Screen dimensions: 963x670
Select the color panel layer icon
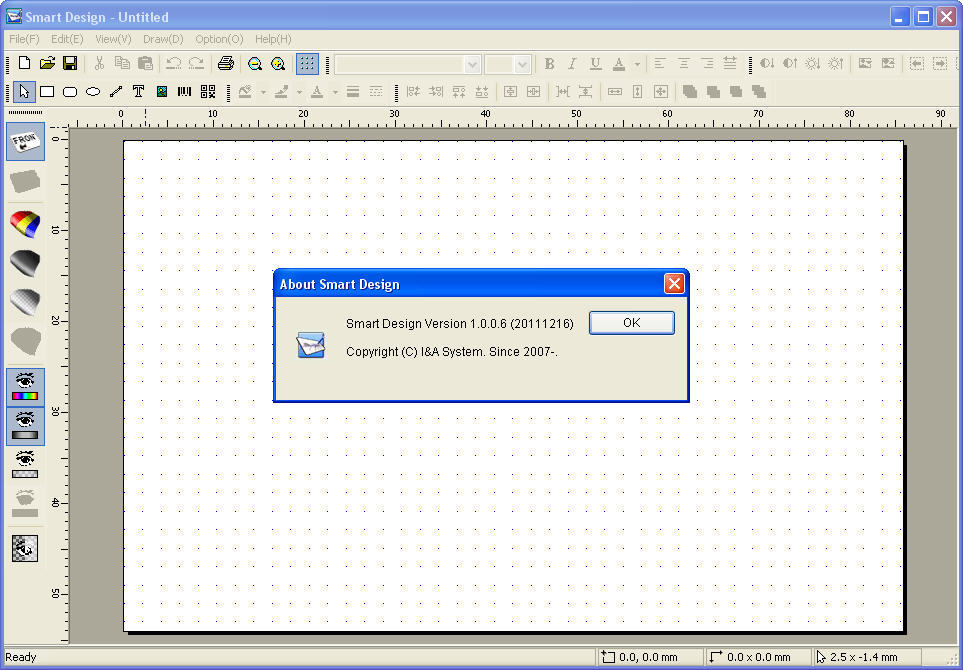point(25,224)
